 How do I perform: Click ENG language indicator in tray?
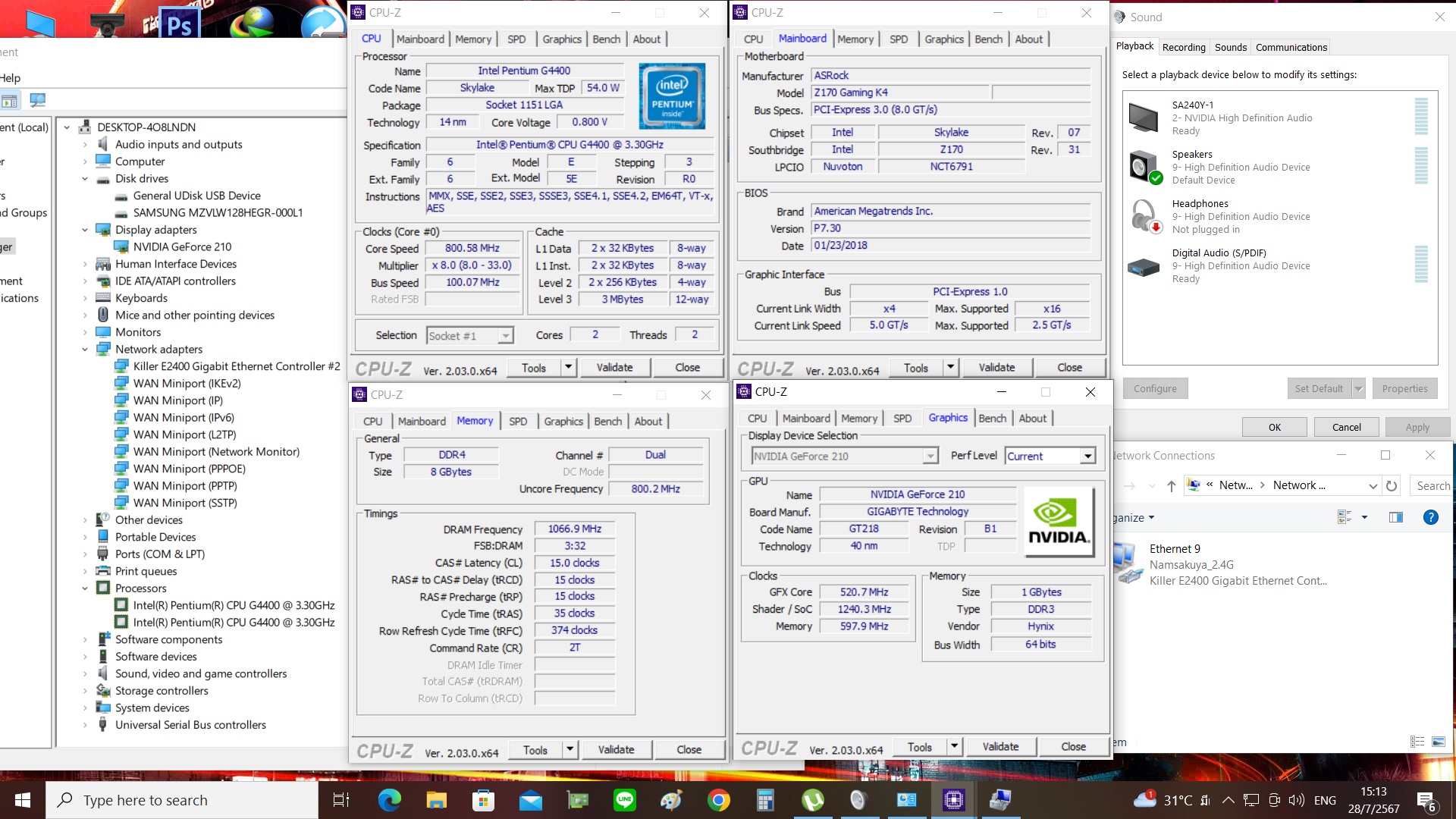tap(1325, 800)
